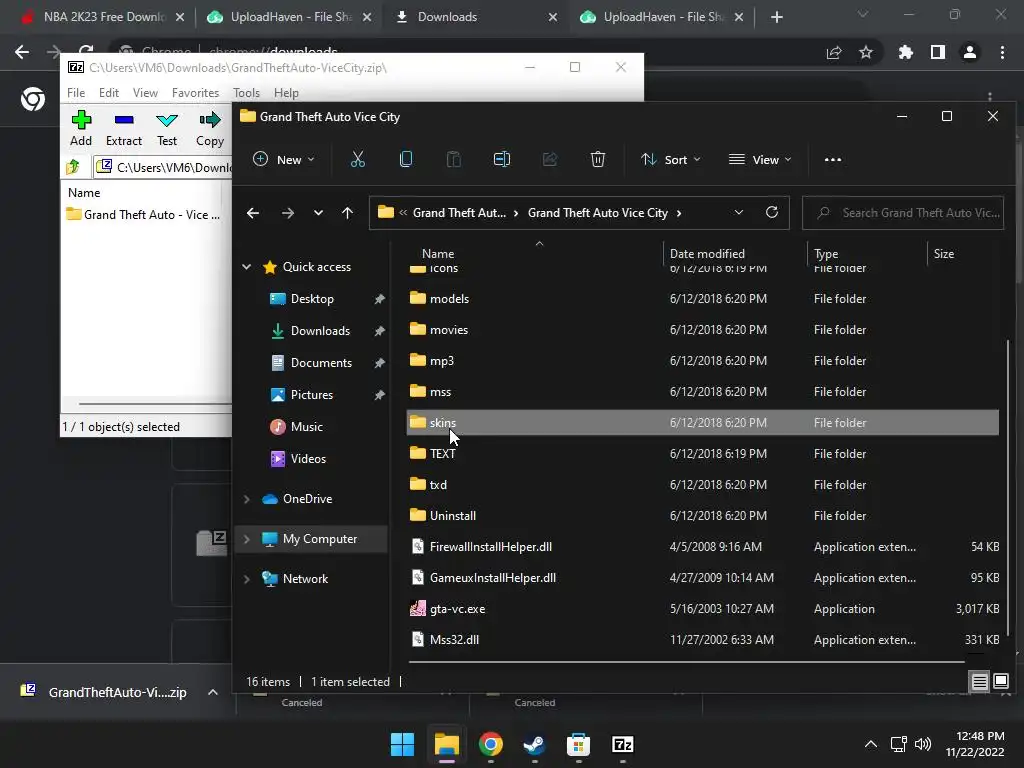Click the Name column header in Explorer

coord(438,253)
